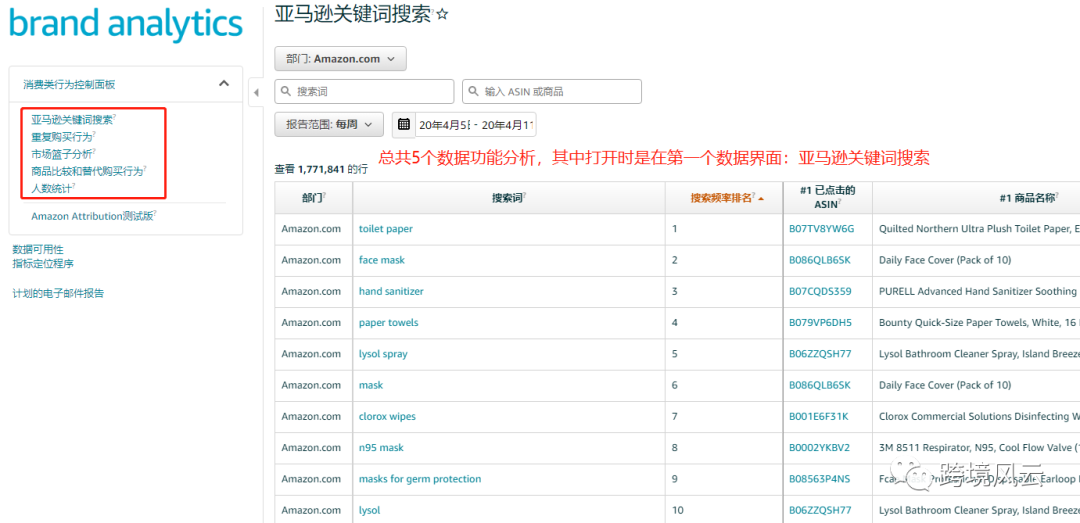
Task: Click the rank value 10 for lysol
Action: coord(678,511)
